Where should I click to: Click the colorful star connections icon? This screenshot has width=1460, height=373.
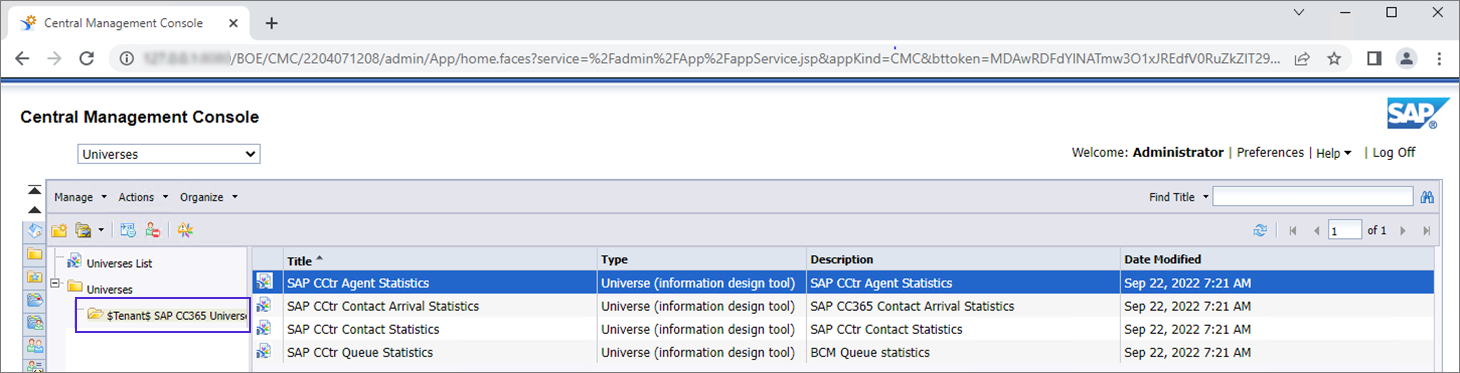tap(185, 231)
